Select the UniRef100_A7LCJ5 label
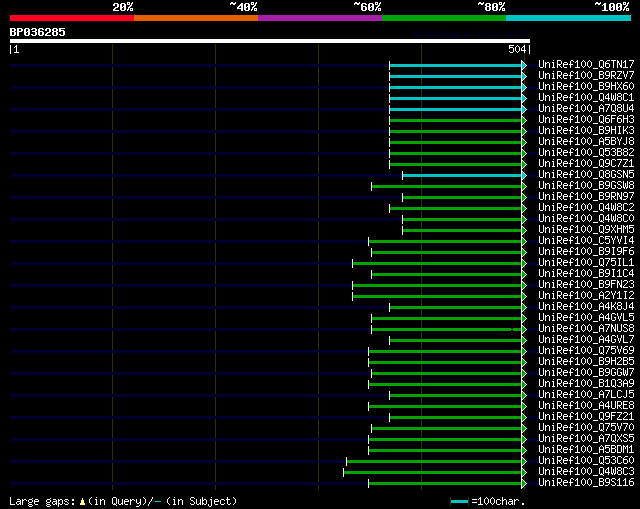The image size is (640, 509). tap(586, 395)
